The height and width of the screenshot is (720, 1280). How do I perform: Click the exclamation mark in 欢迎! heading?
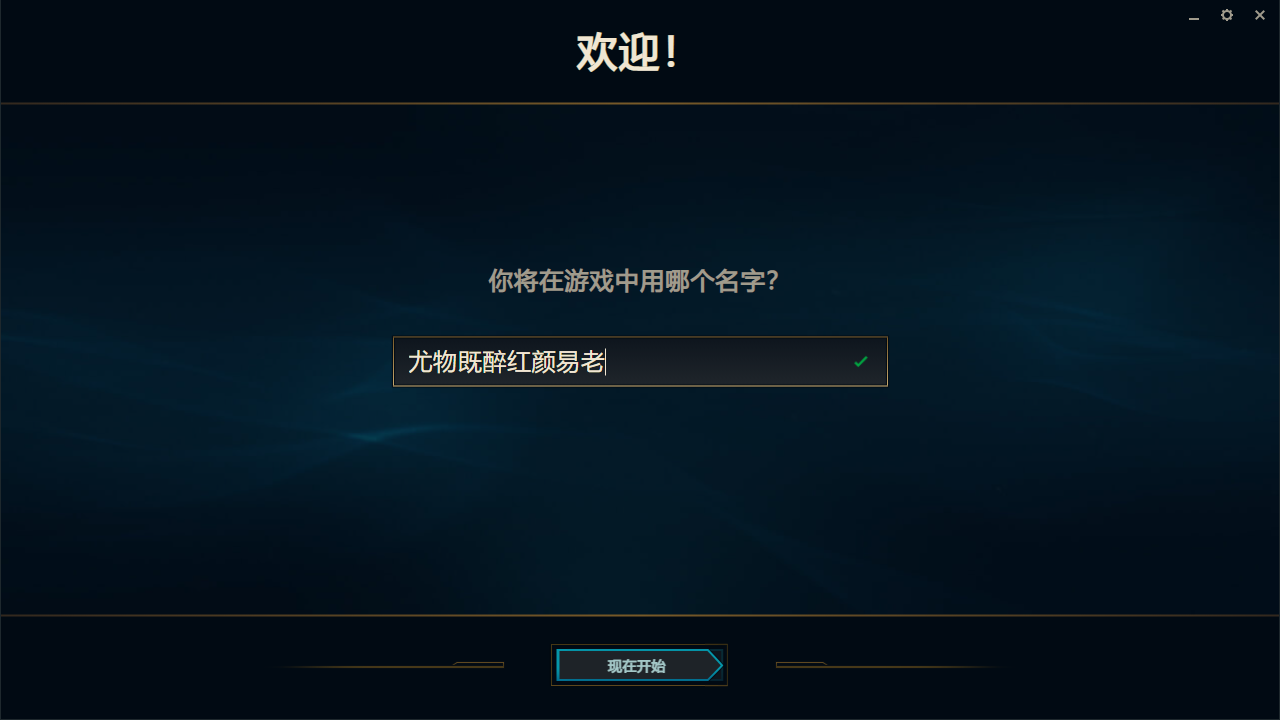click(671, 52)
